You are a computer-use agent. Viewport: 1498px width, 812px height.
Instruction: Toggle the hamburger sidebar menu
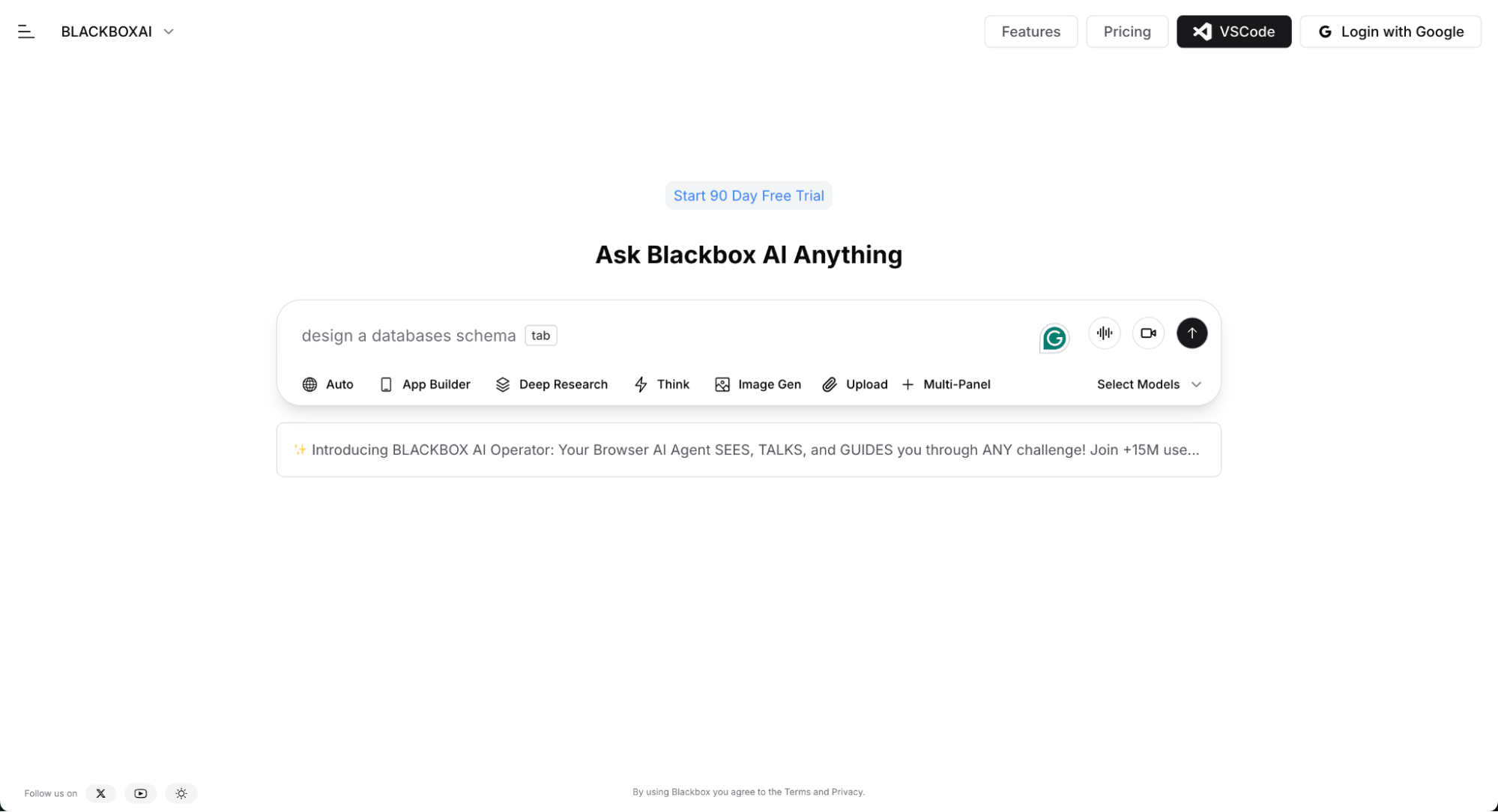(x=26, y=31)
